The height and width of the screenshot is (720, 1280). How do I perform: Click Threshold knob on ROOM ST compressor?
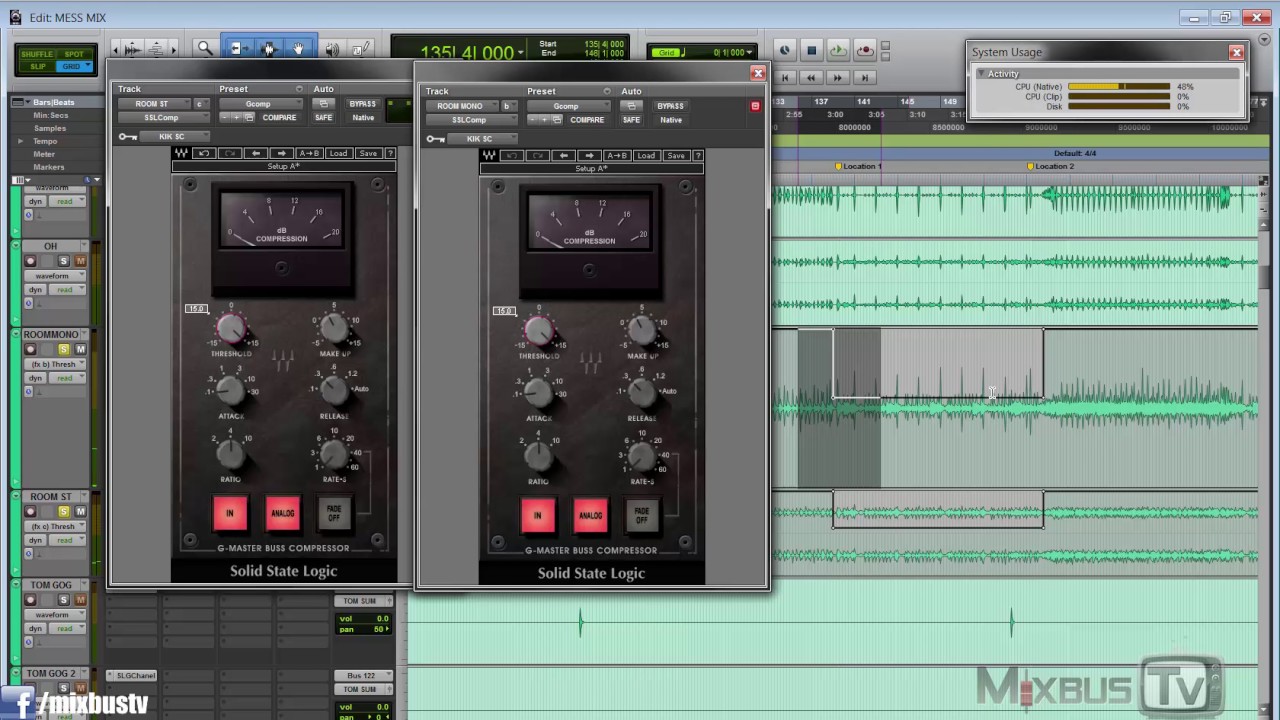tap(230, 327)
